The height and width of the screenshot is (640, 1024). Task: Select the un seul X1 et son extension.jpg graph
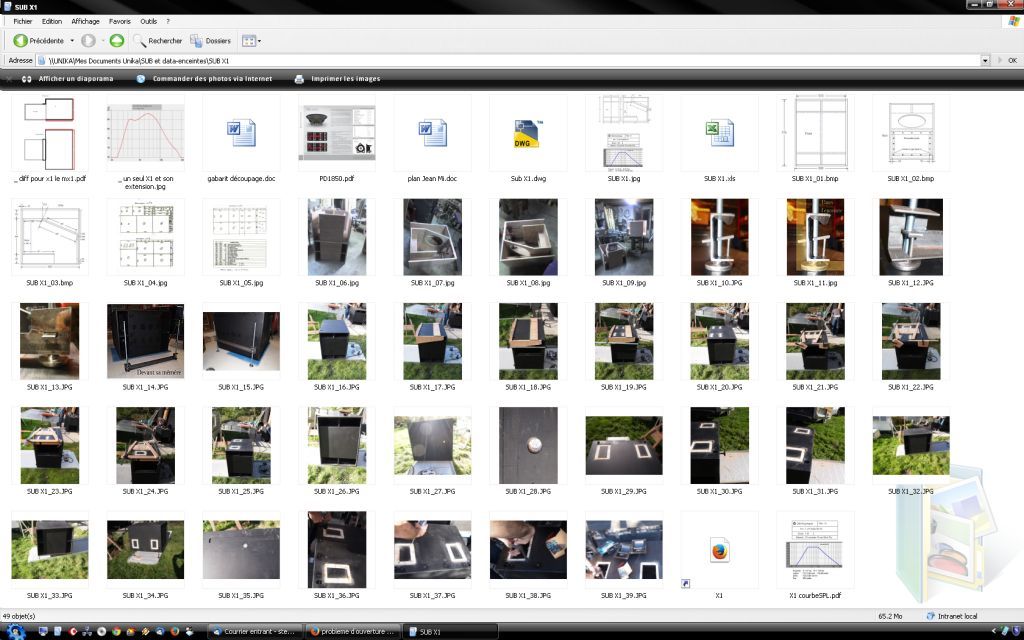(146, 133)
